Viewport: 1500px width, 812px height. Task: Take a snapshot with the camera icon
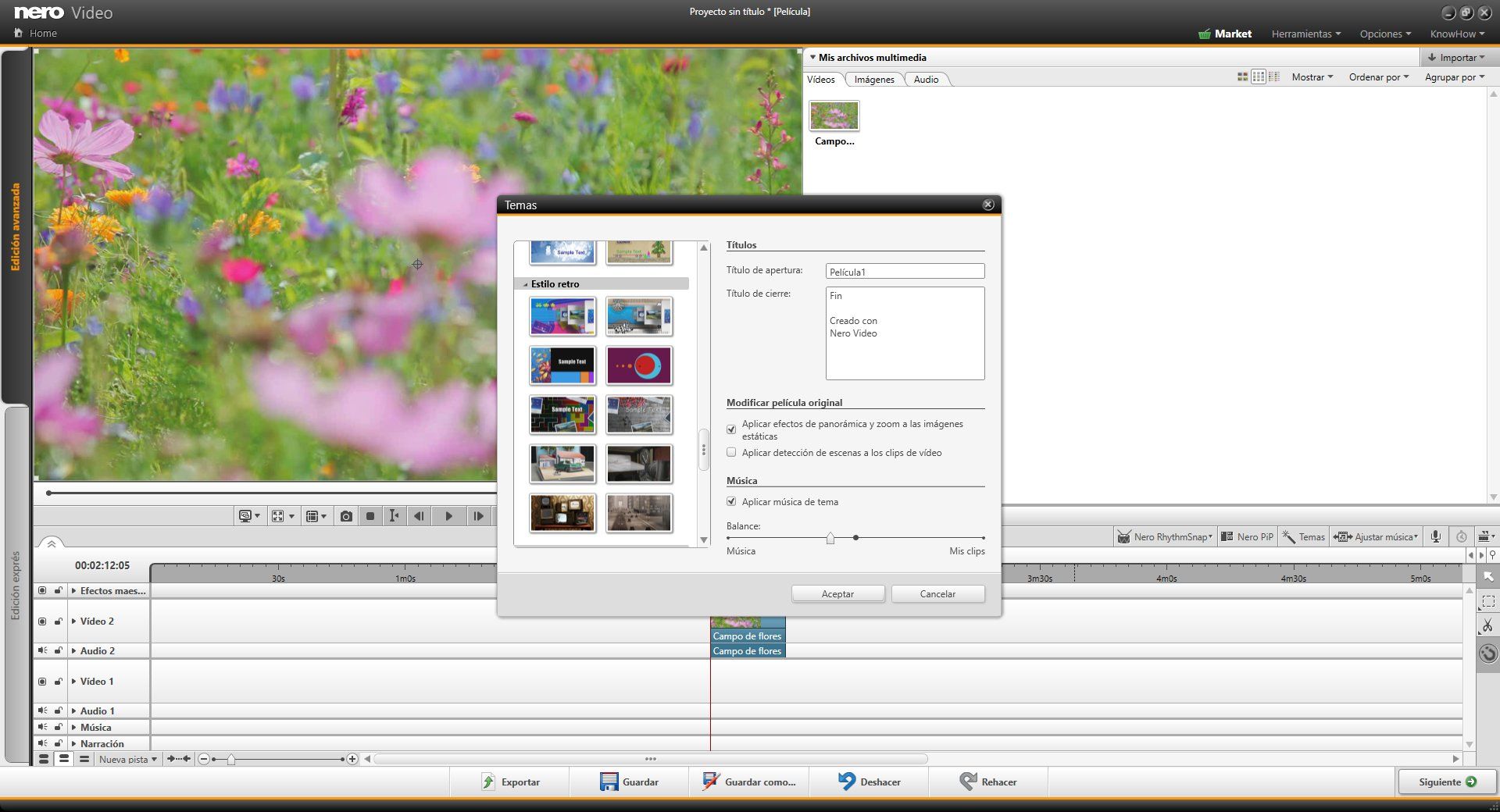346,516
